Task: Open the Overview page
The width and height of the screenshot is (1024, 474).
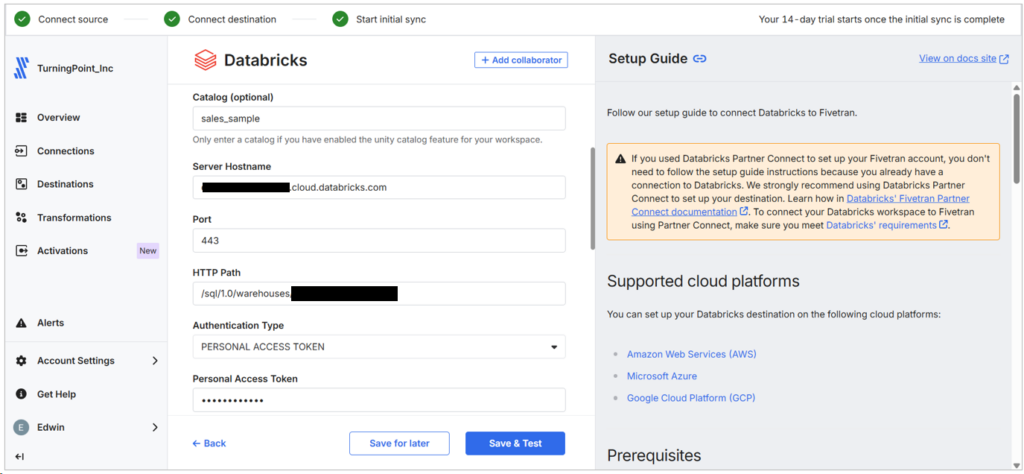Action: (59, 118)
